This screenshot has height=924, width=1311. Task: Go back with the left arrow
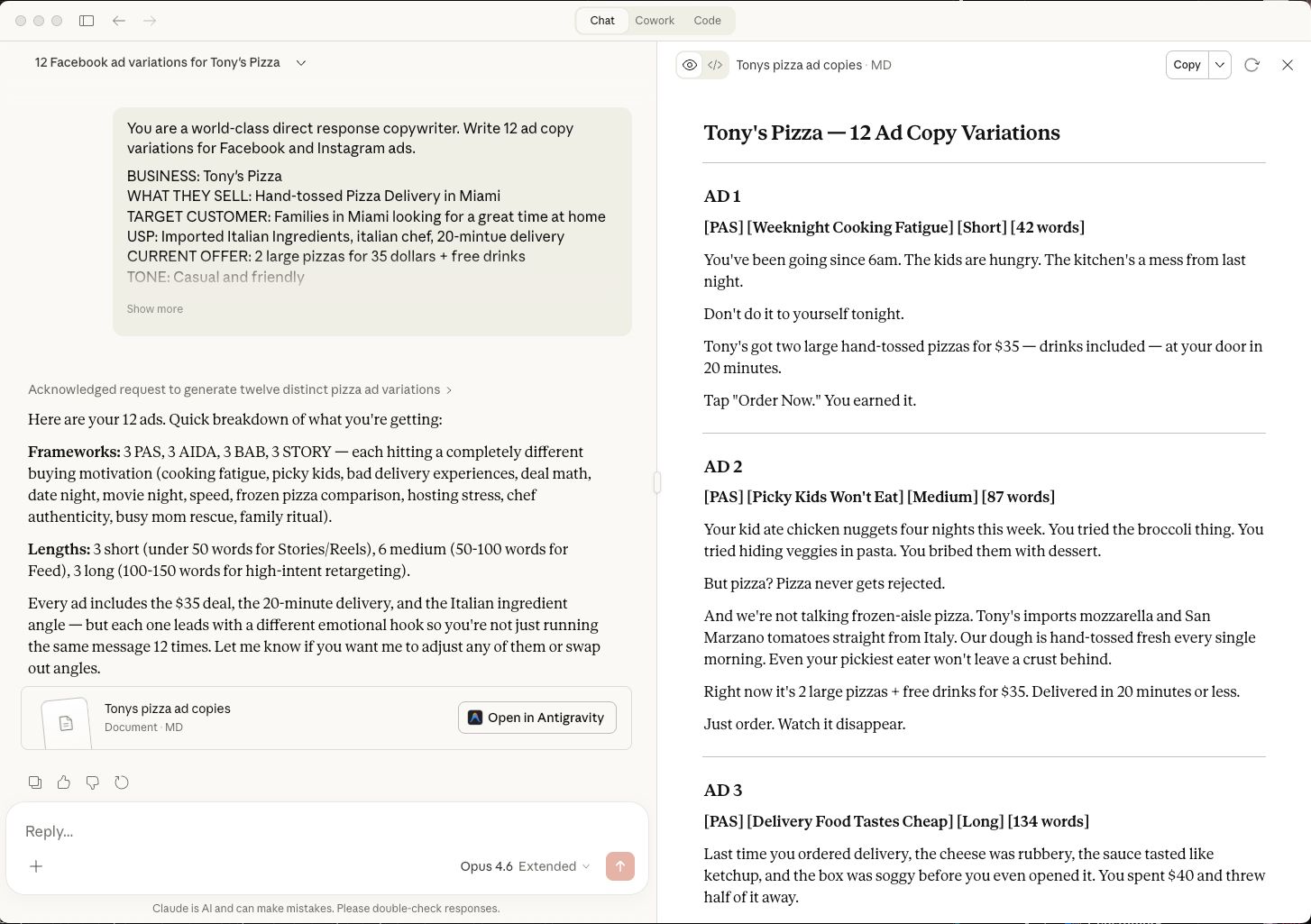coord(119,21)
